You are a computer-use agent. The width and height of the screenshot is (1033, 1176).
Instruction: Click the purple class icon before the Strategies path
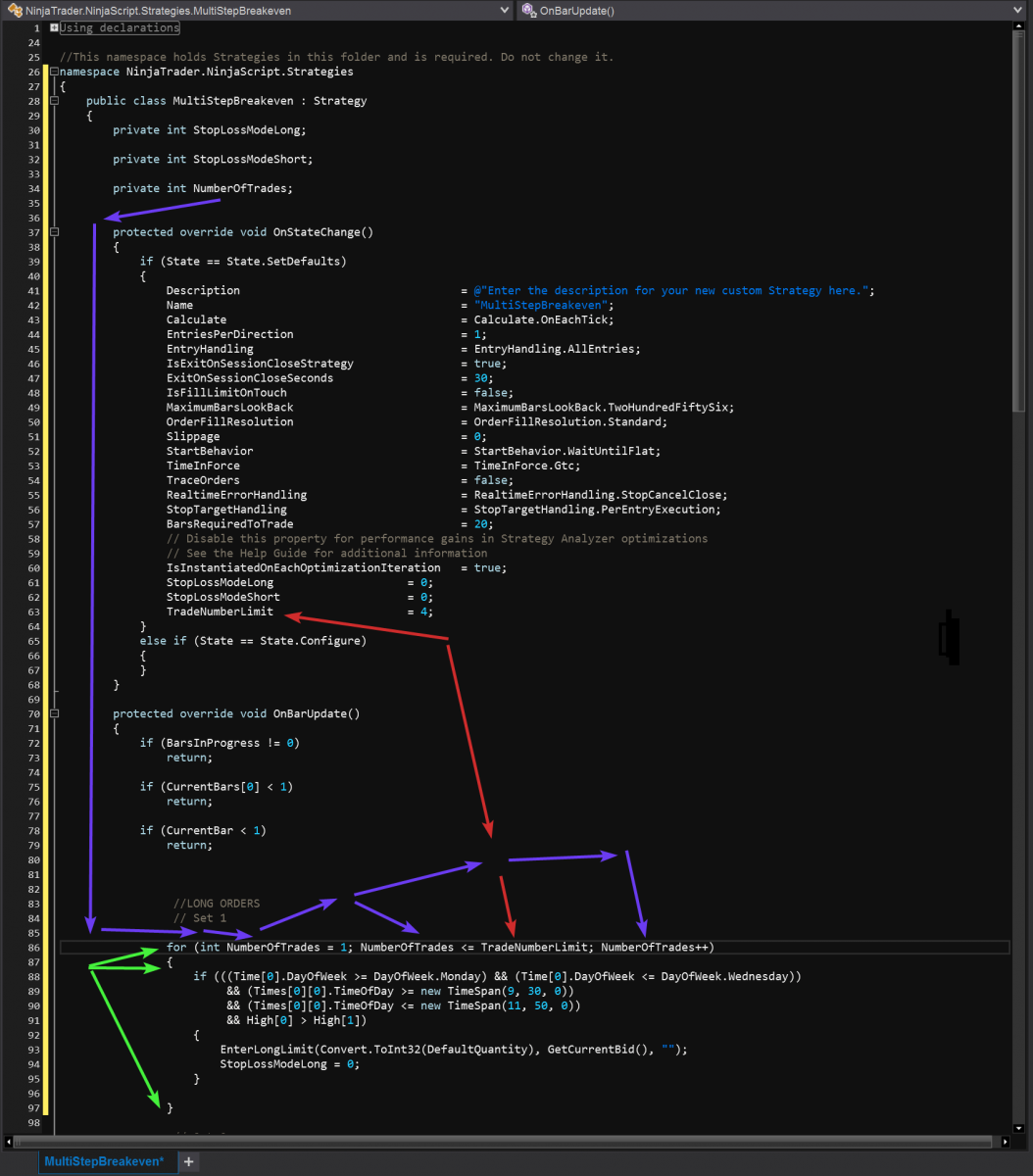(16, 10)
